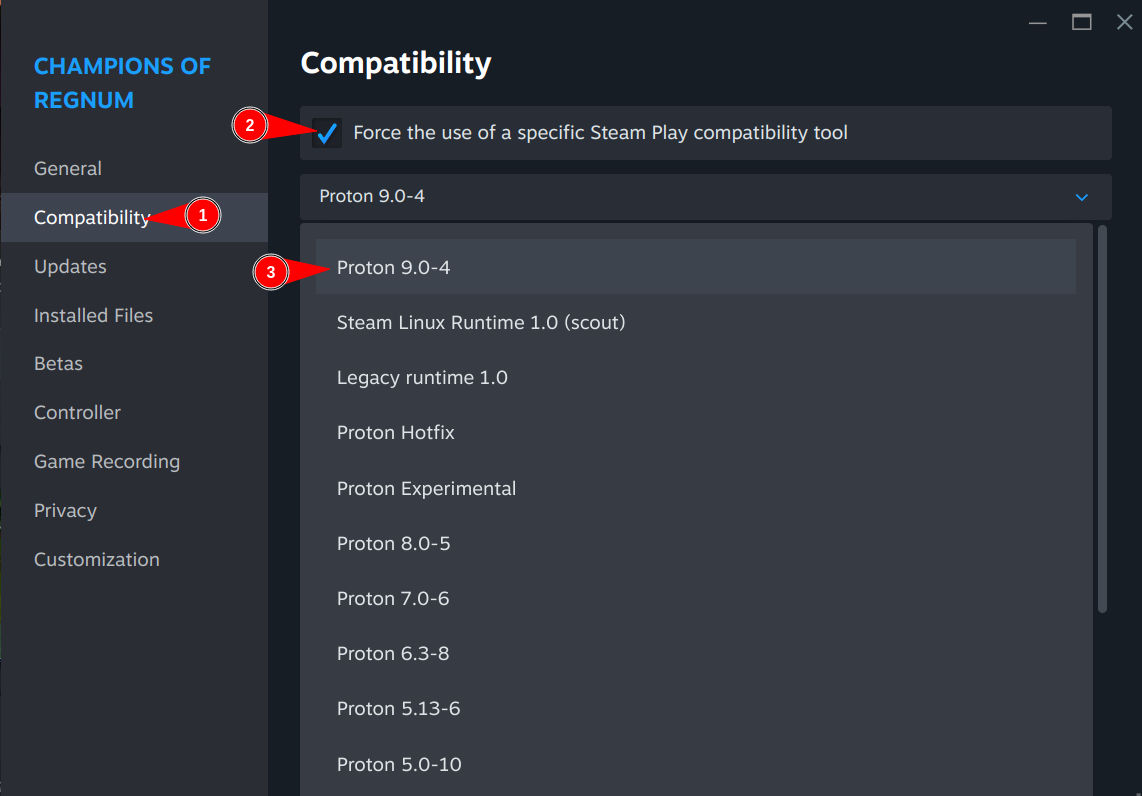Select Proton 6.3-8 version
The image size is (1142, 796).
393,654
